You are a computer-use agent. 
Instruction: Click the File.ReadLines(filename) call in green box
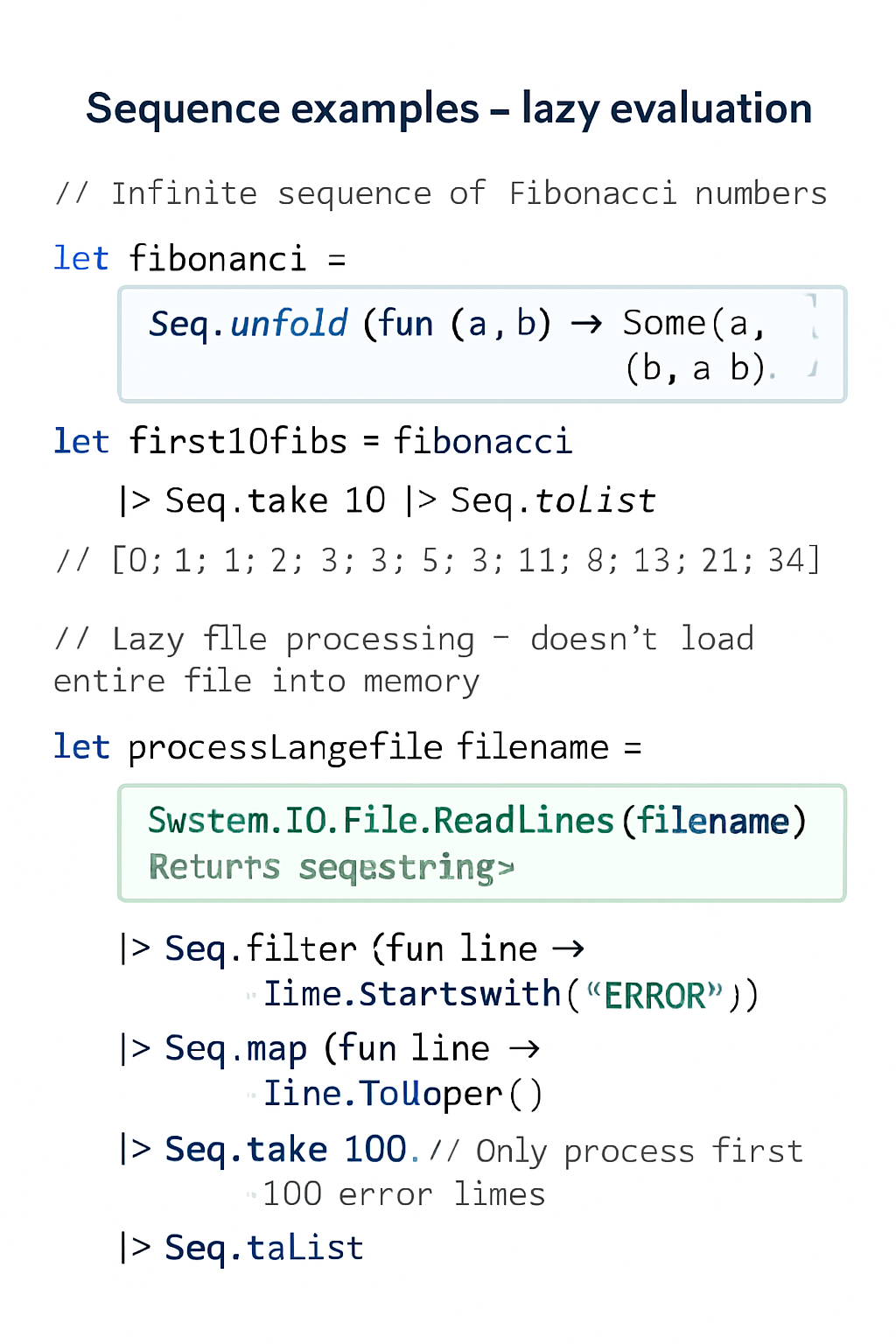click(x=477, y=821)
